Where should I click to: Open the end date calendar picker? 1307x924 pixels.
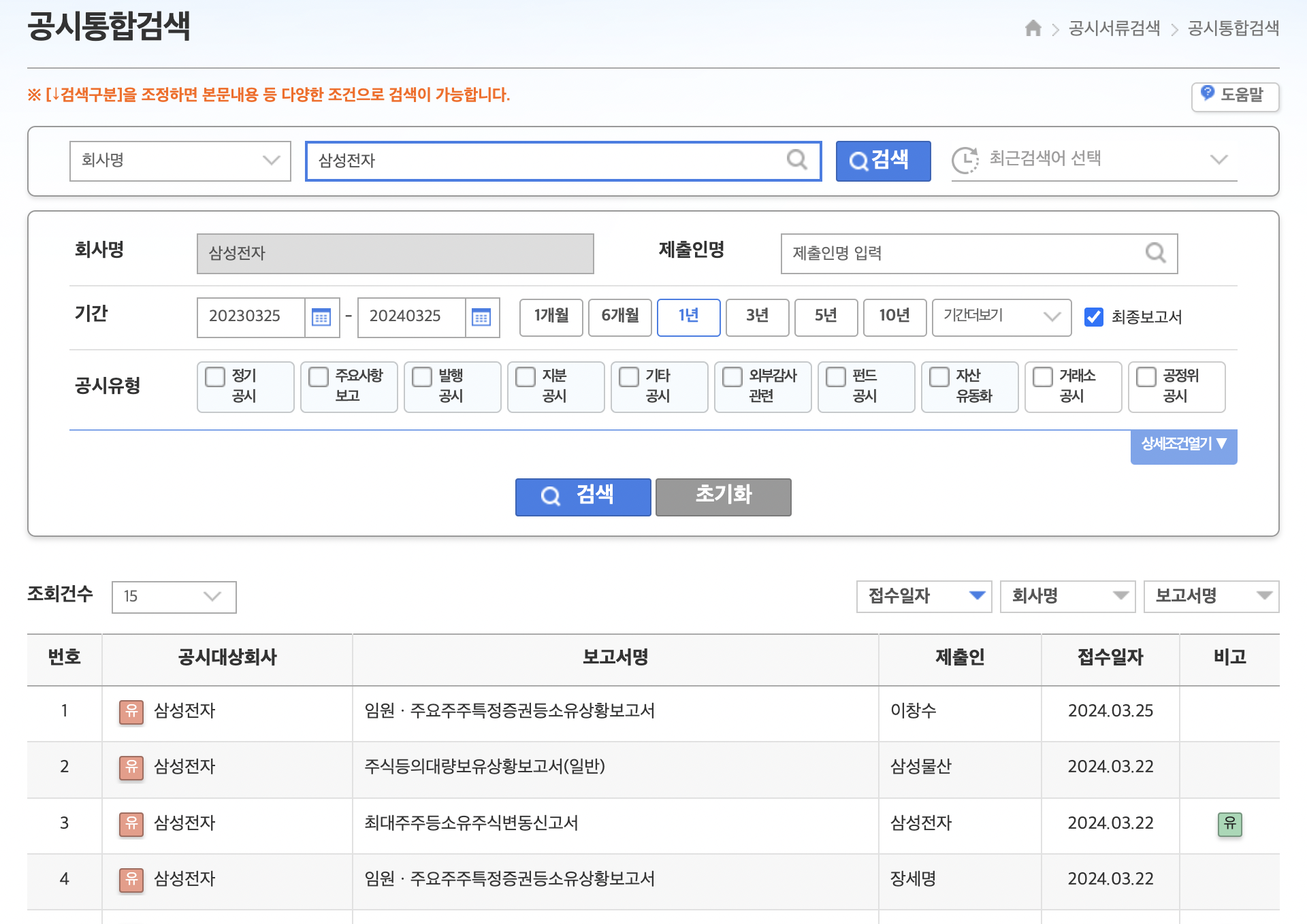481,317
